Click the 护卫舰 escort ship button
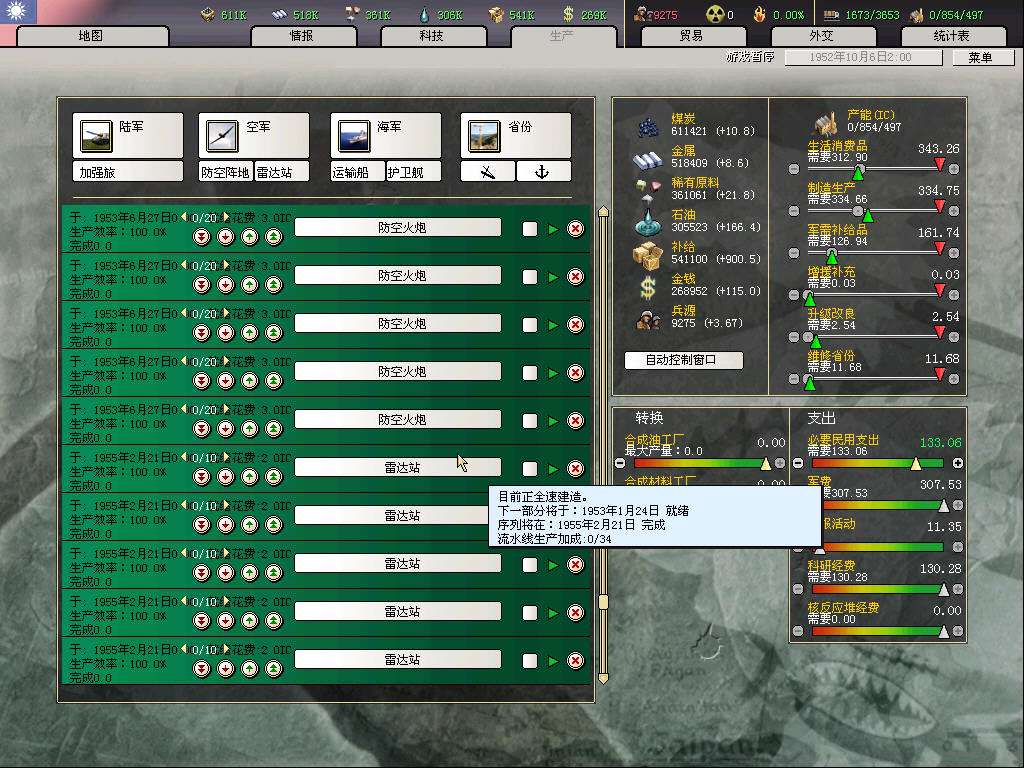 [x=413, y=172]
